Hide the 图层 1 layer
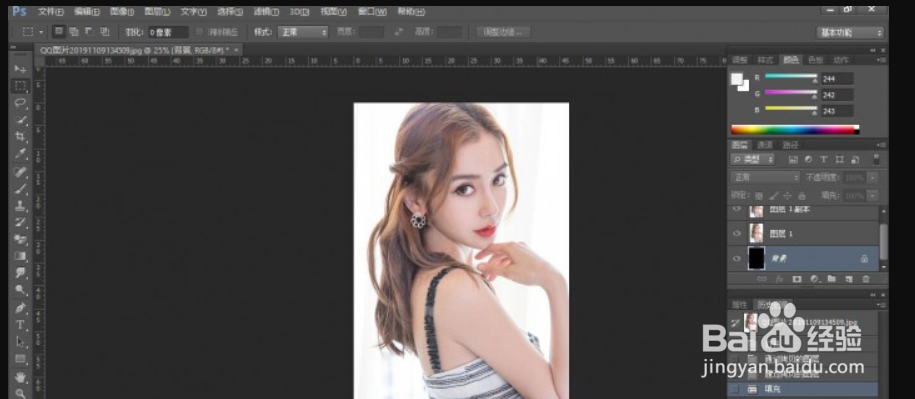The width and height of the screenshot is (915, 399). (736, 233)
